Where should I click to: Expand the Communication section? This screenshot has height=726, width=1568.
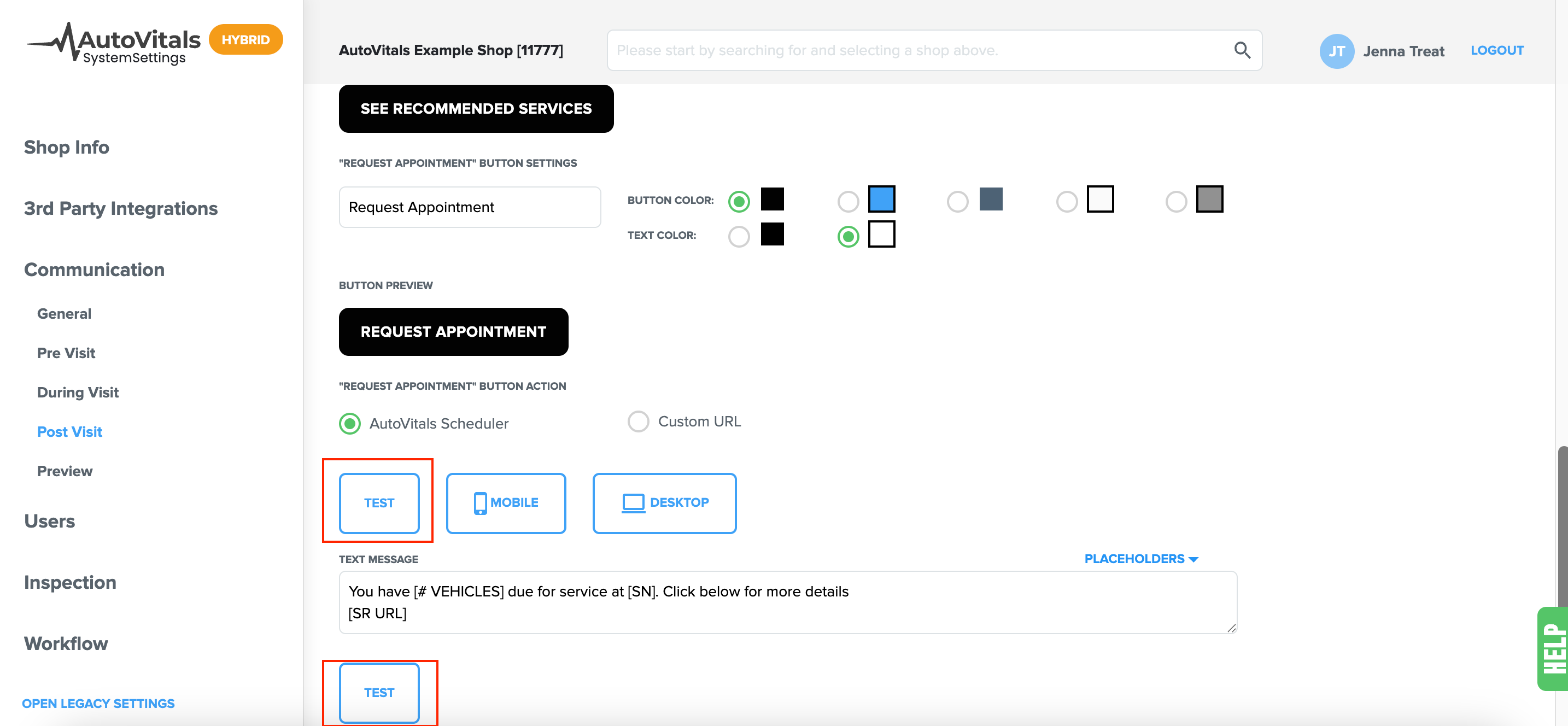[93, 270]
